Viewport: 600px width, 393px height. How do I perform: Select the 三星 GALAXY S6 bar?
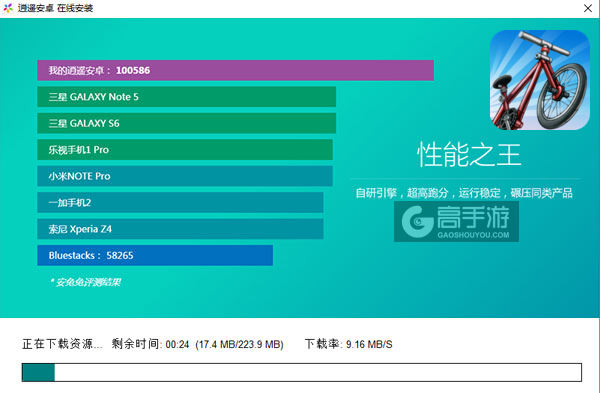coord(186,123)
